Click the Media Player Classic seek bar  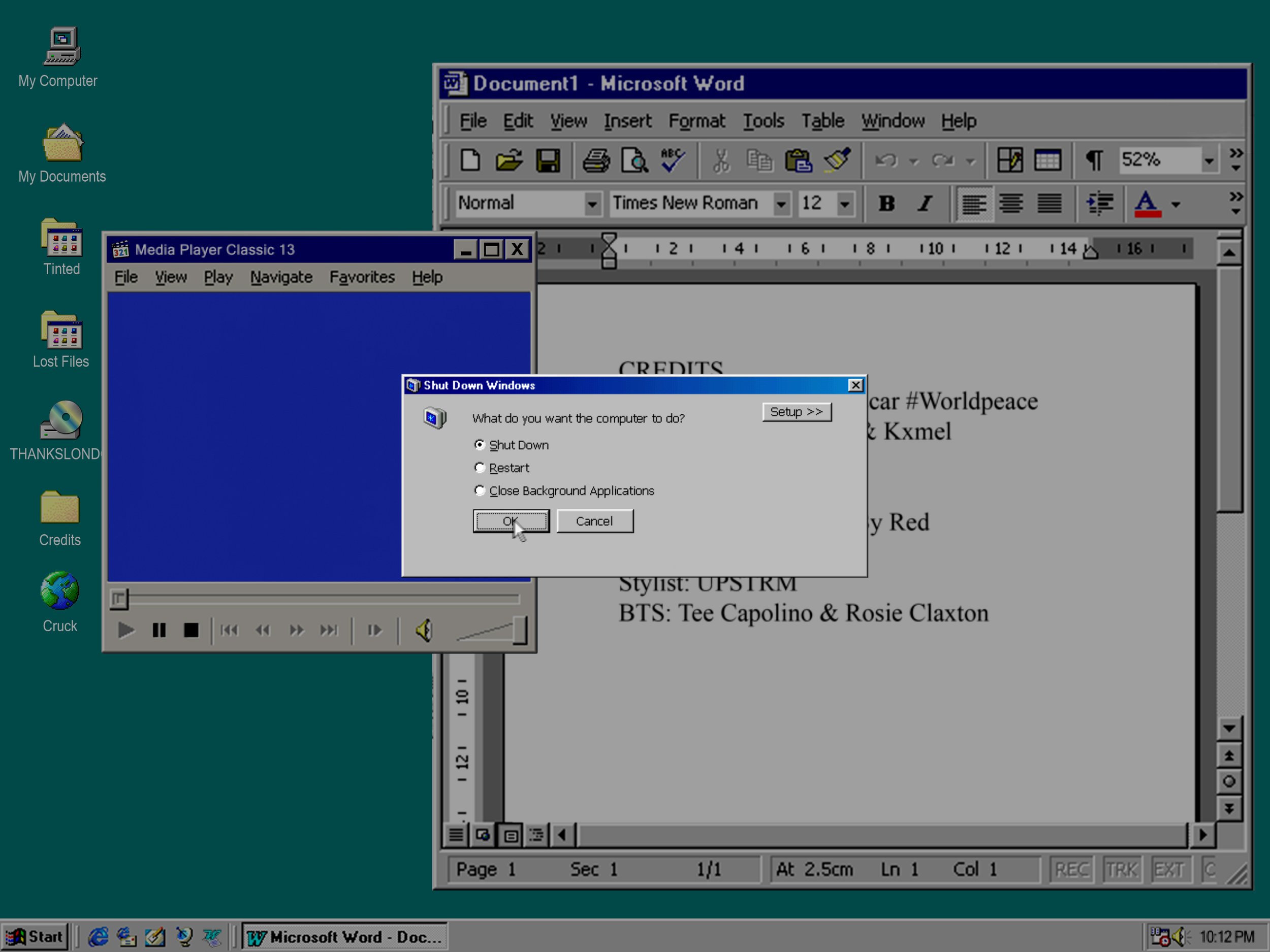tap(314, 599)
